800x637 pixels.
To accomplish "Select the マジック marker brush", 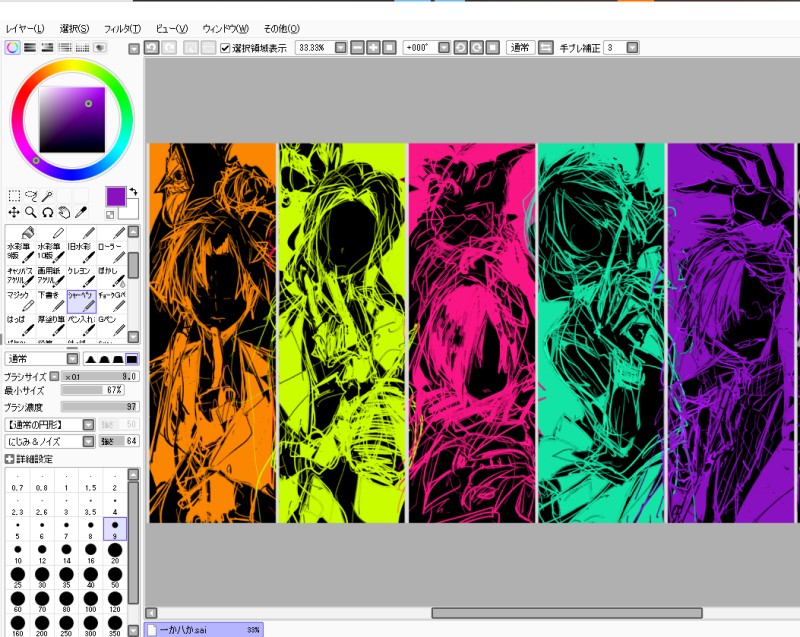I will (x=20, y=300).
